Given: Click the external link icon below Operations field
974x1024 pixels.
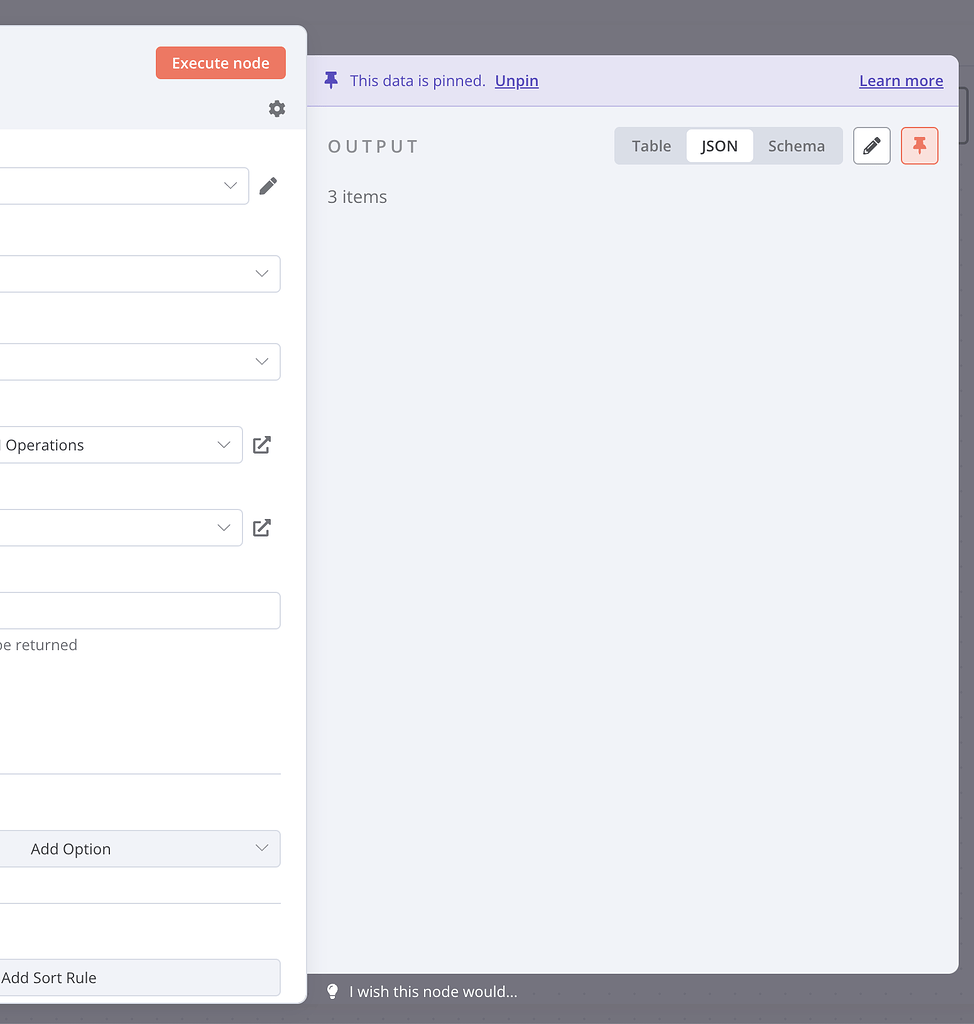Looking at the screenshot, I should point(261,527).
